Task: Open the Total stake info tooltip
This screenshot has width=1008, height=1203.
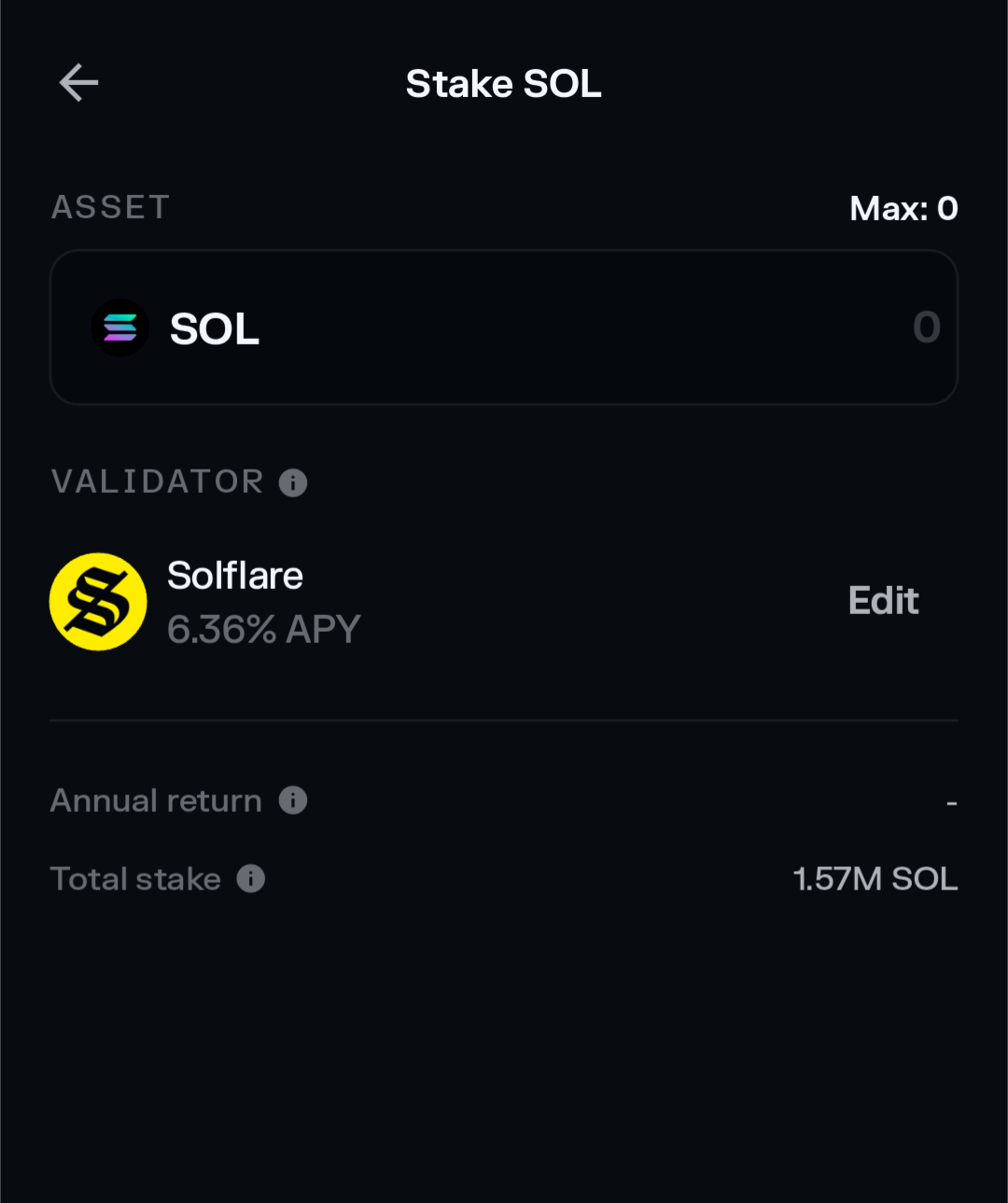Action: pyautogui.click(x=249, y=878)
